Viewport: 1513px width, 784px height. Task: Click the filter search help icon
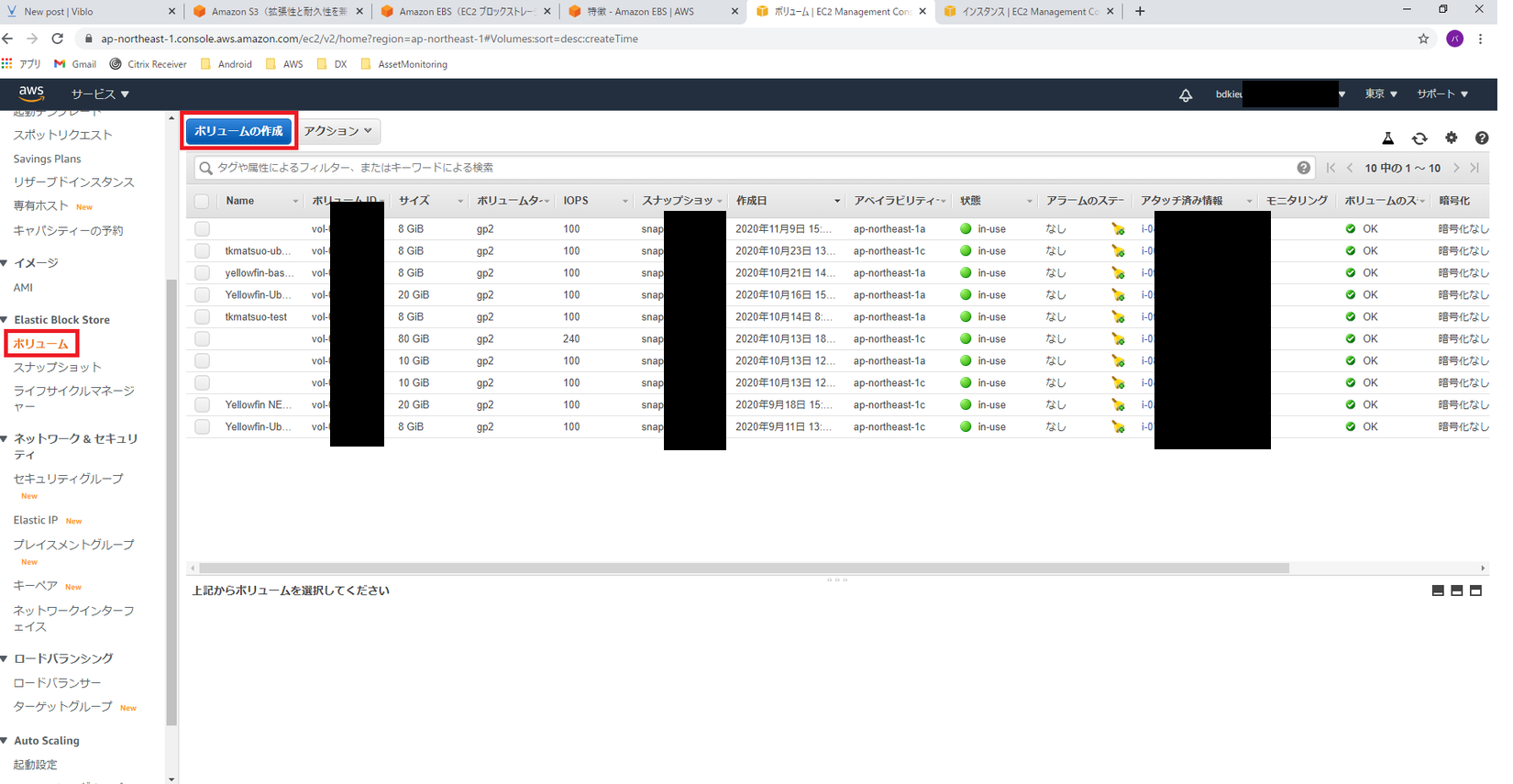(1303, 168)
